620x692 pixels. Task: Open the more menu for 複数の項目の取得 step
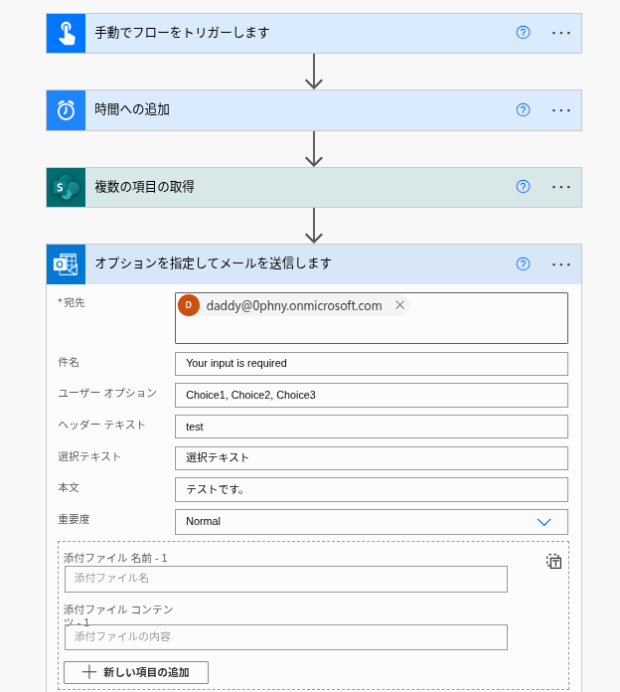coord(561,187)
